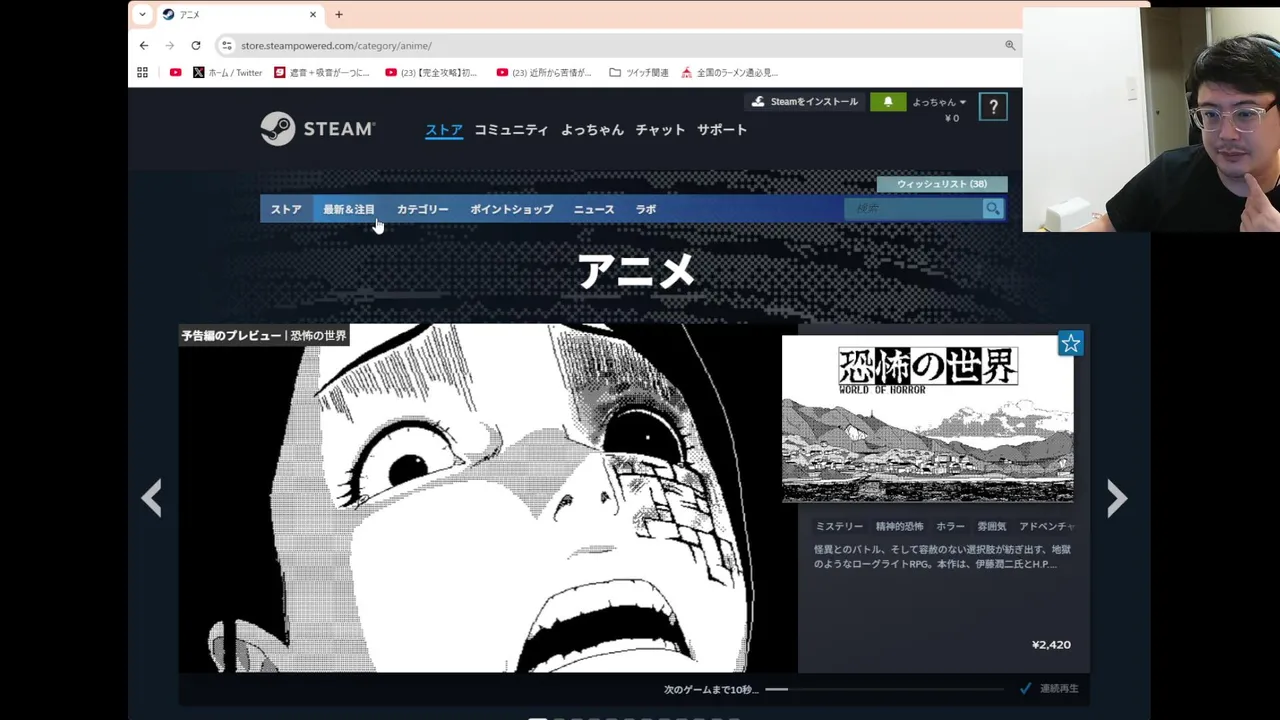Click the Steam logo in the header
The width and height of the screenshot is (1280, 720).
(317, 129)
